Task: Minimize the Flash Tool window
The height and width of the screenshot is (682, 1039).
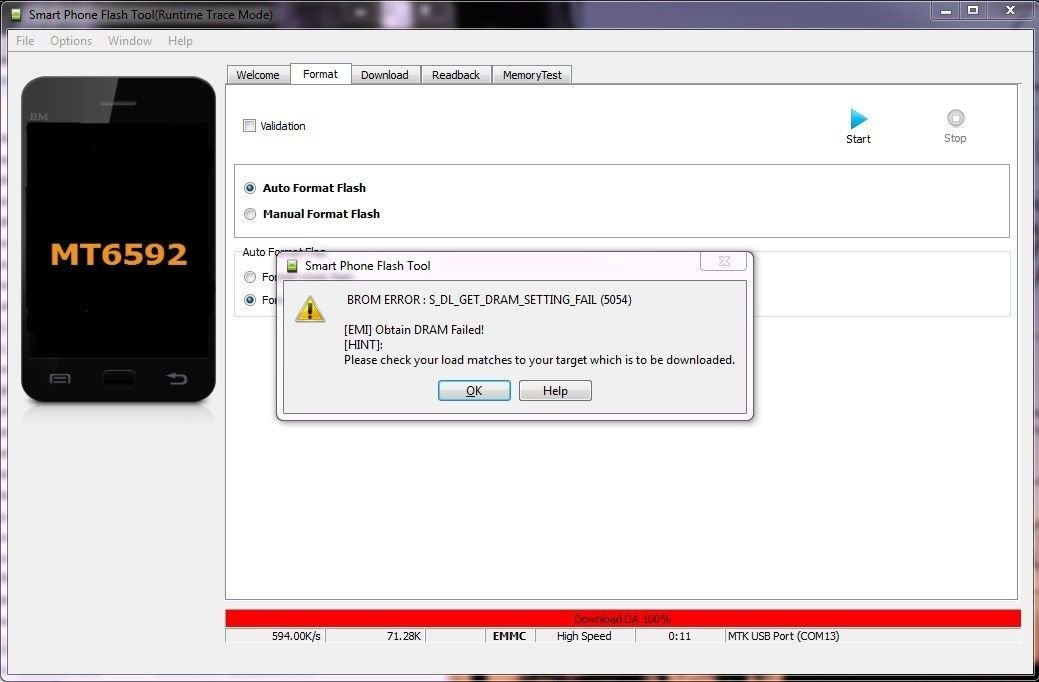Action: click(946, 11)
